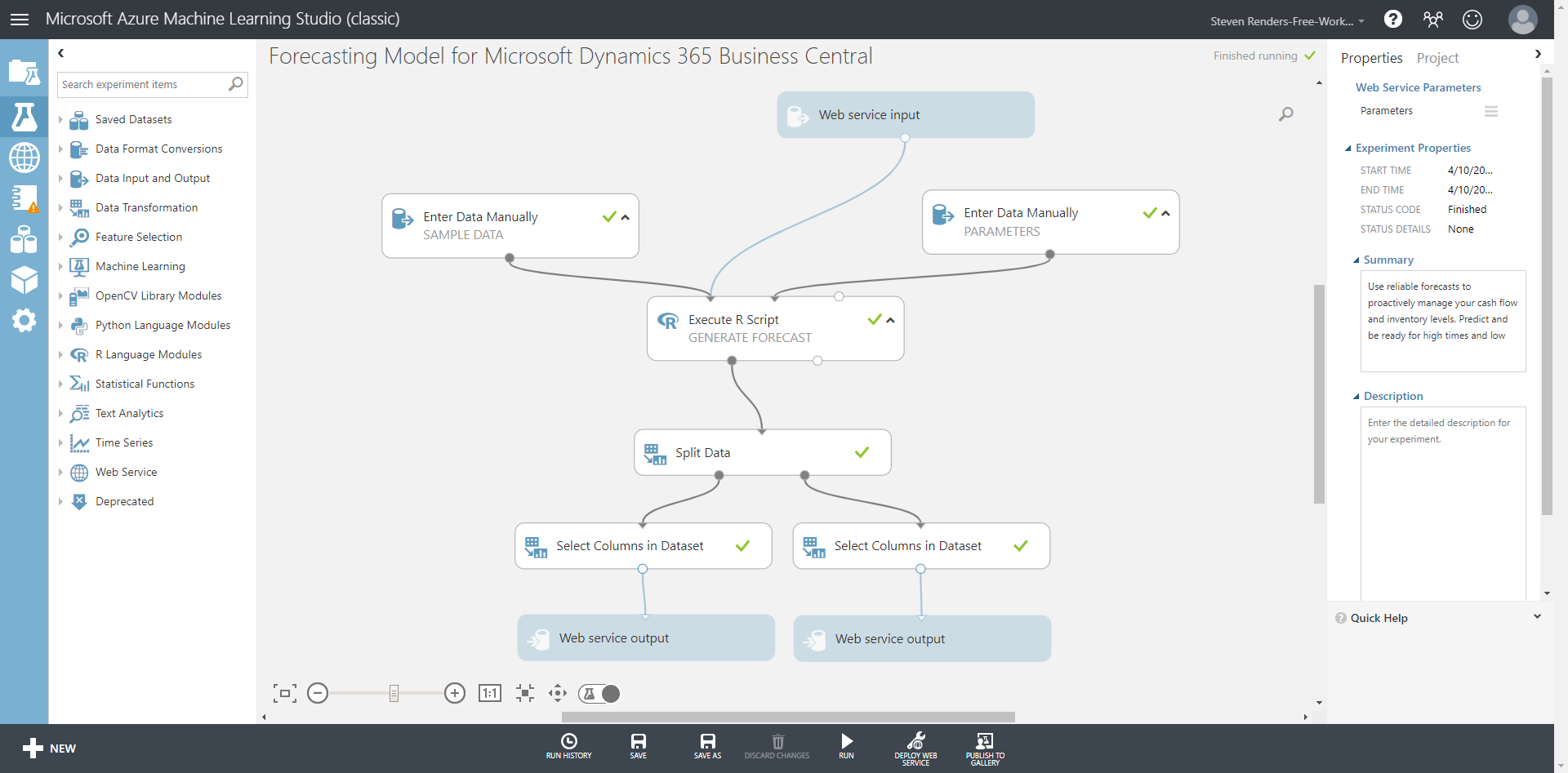This screenshot has height=773, width=1568.
Task: Collapse the Description section
Action: coord(1356,397)
